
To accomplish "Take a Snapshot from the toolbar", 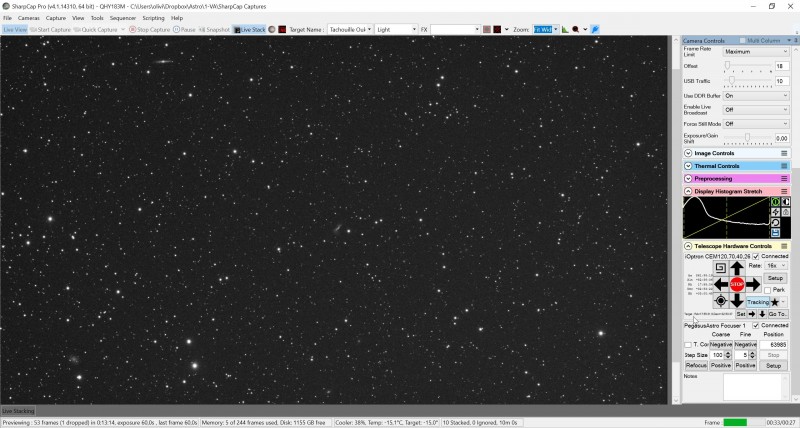I will coord(214,30).
